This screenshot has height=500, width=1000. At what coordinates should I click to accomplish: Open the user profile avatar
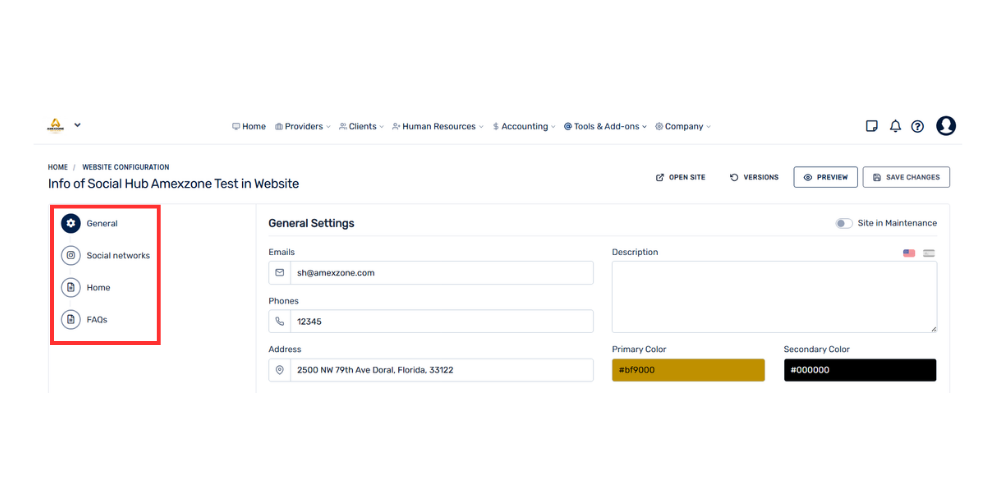[946, 126]
